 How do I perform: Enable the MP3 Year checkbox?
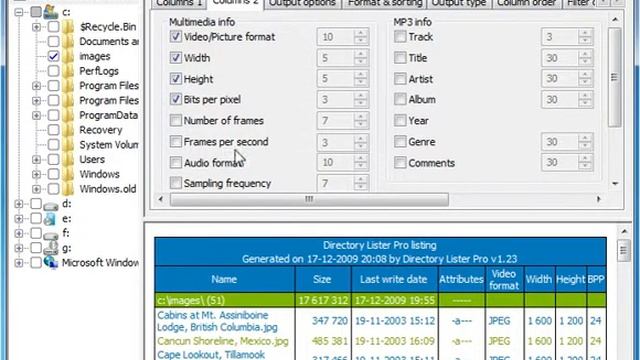pos(400,120)
